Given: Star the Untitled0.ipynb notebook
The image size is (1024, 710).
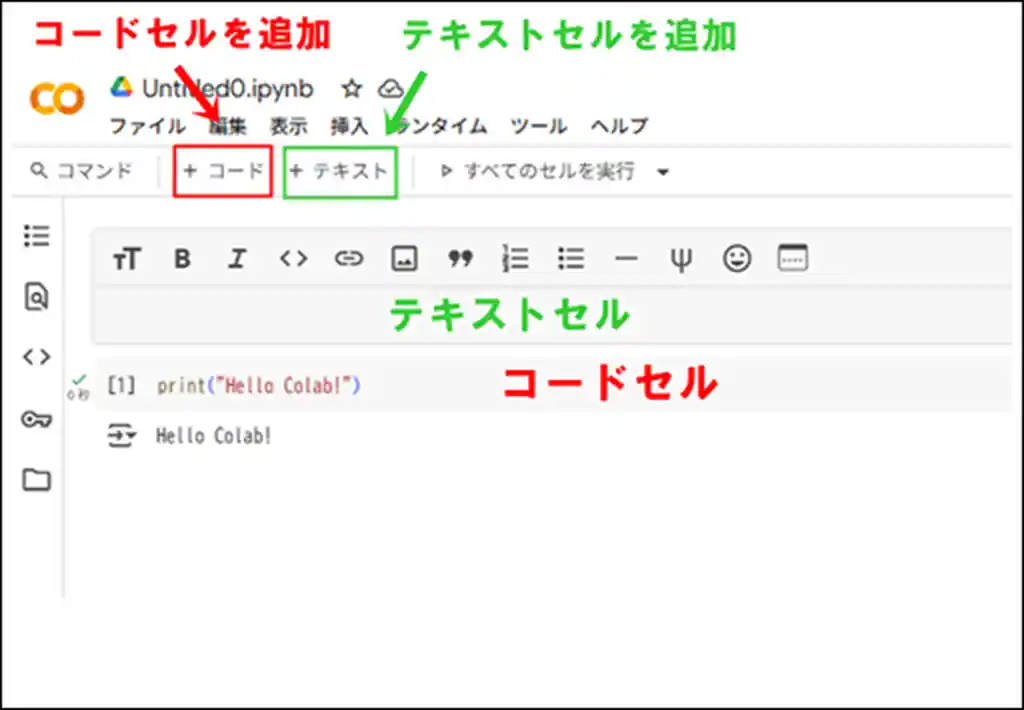Looking at the screenshot, I should click(x=351, y=88).
